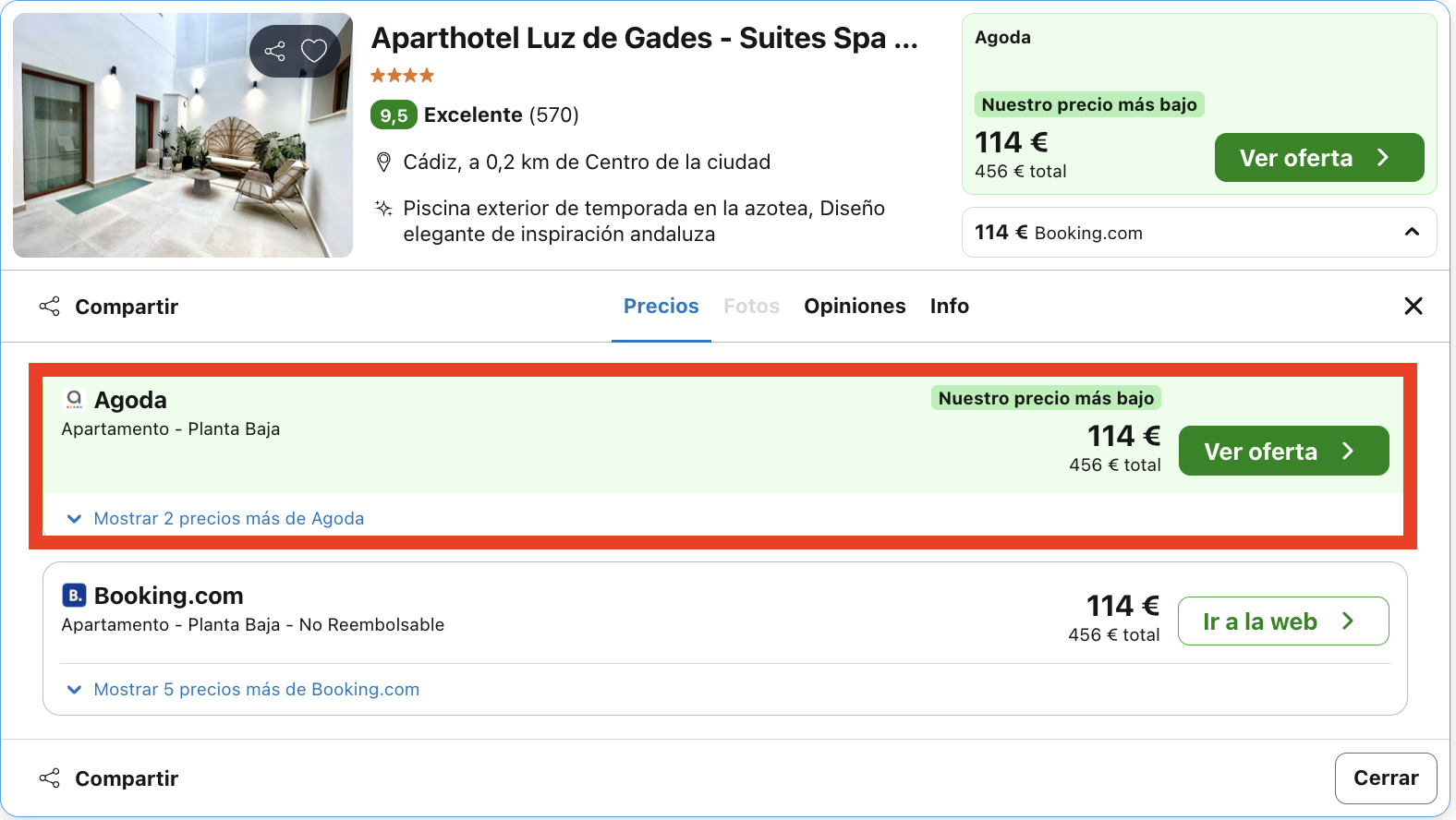Click Apartamento - Planta Baja - No Reembolsable text
Viewport: 1456px width, 820px height.
(253, 625)
